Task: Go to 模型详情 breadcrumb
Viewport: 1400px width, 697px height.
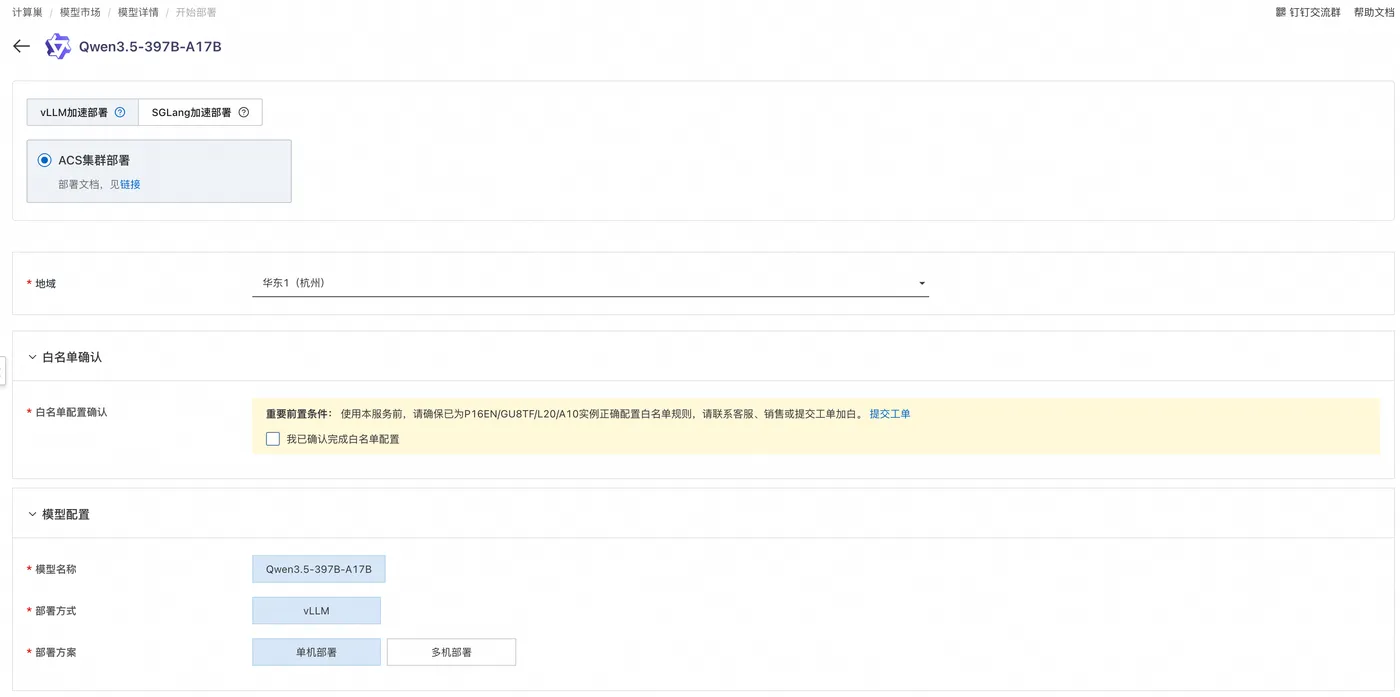Action: coord(138,13)
